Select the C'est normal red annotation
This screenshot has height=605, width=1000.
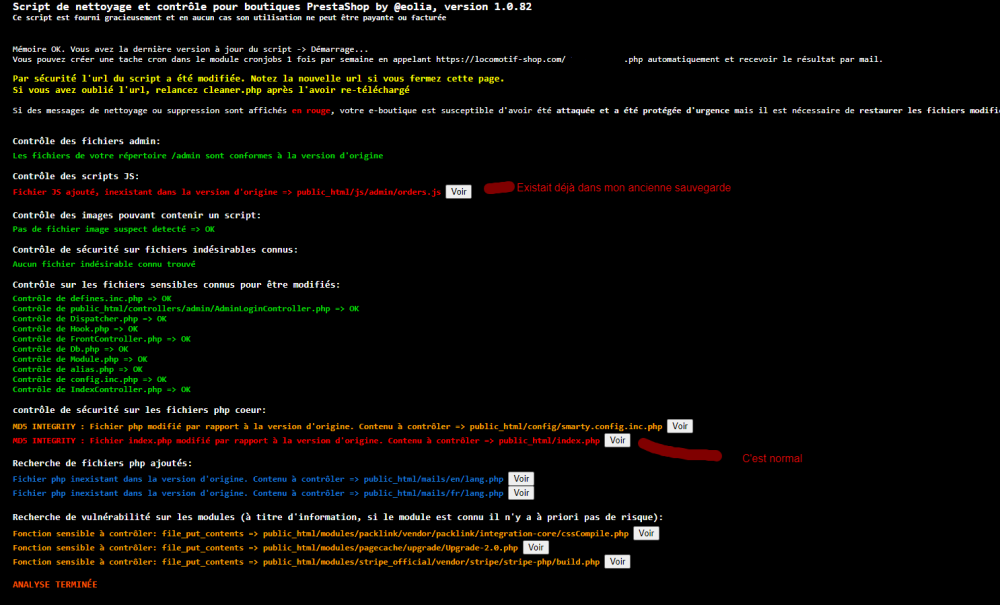pos(772,458)
